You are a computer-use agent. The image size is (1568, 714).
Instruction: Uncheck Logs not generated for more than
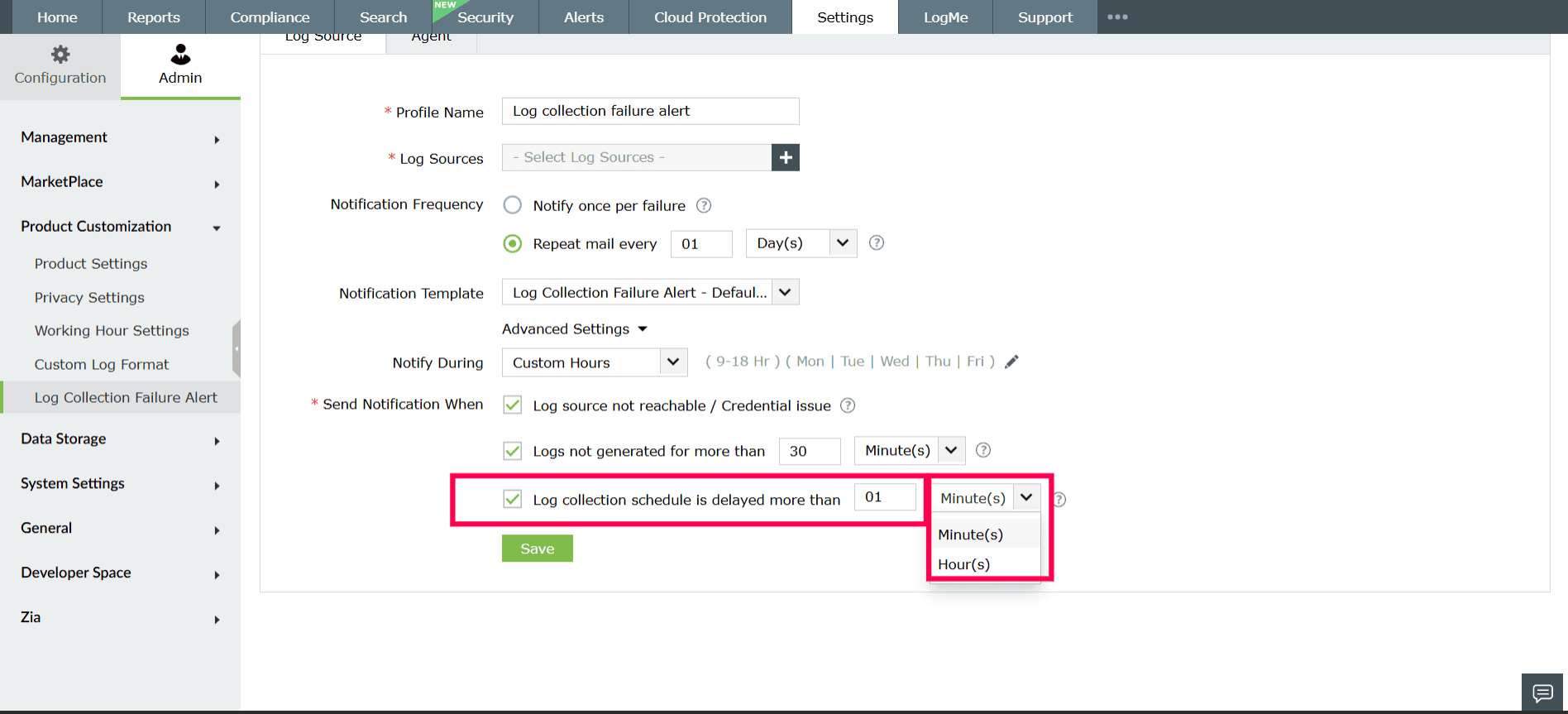click(x=513, y=450)
